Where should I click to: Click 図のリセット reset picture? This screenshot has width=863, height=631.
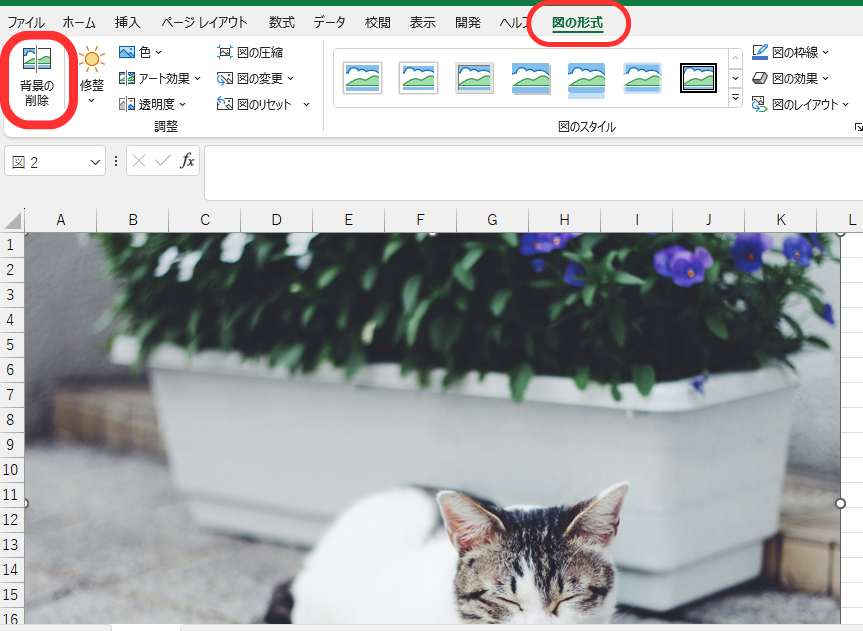(254, 104)
